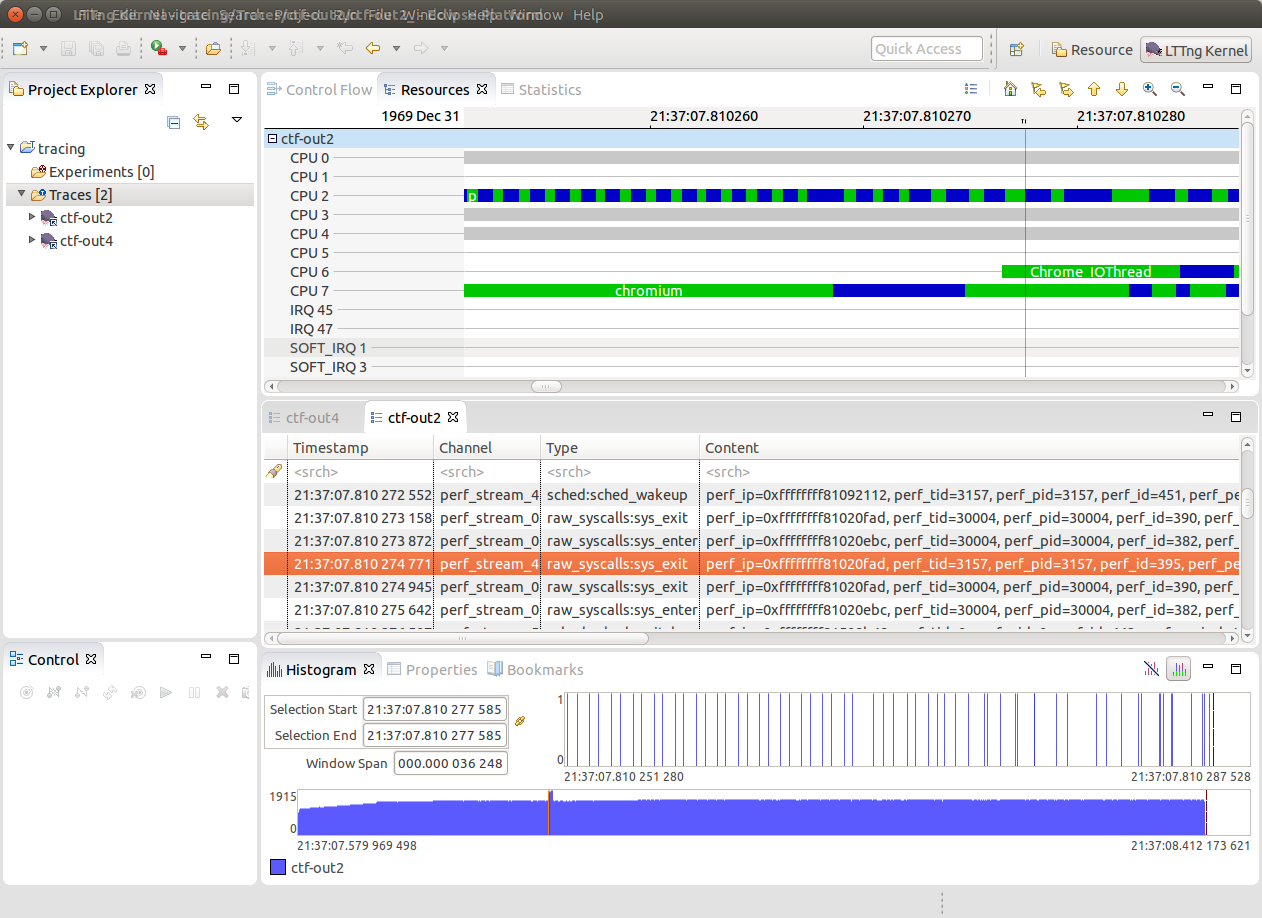1262x918 pixels.
Task: Switch to the Resource perspective
Action: point(1092,50)
